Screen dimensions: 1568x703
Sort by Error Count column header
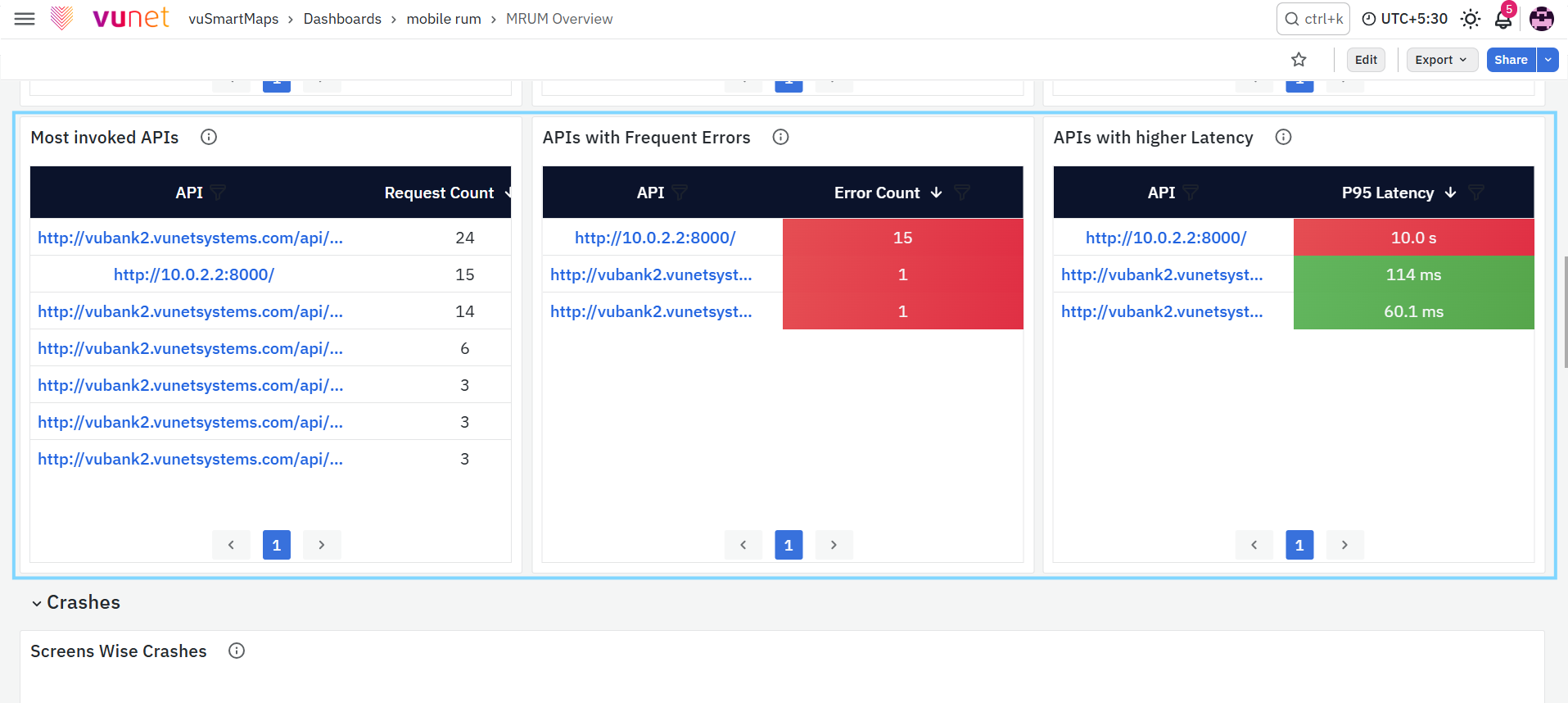(x=877, y=193)
